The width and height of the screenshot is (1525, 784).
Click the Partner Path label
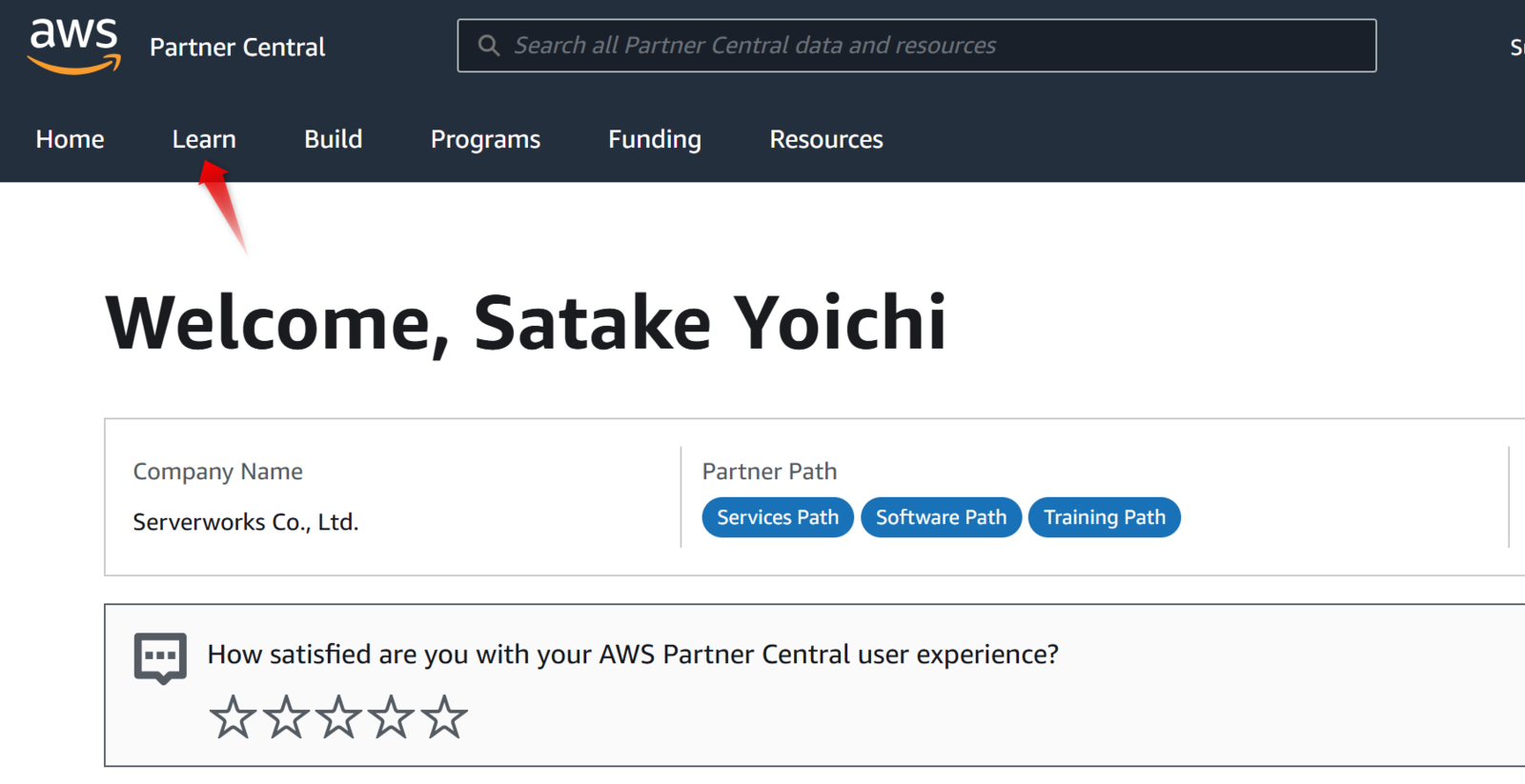point(769,472)
